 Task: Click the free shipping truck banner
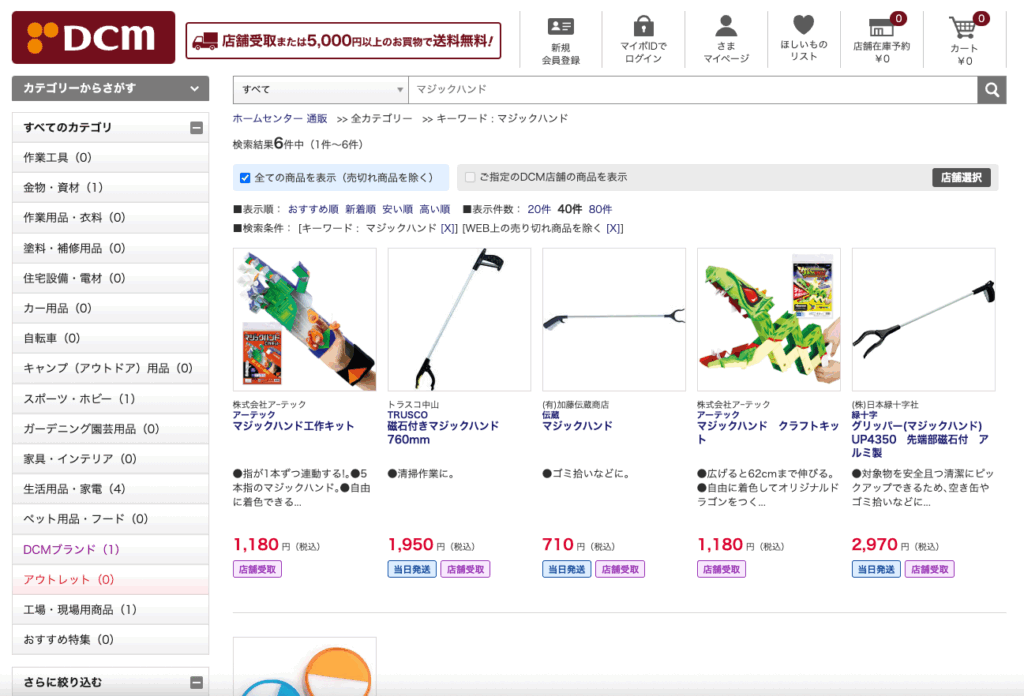pyautogui.click(x=344, y=41)
